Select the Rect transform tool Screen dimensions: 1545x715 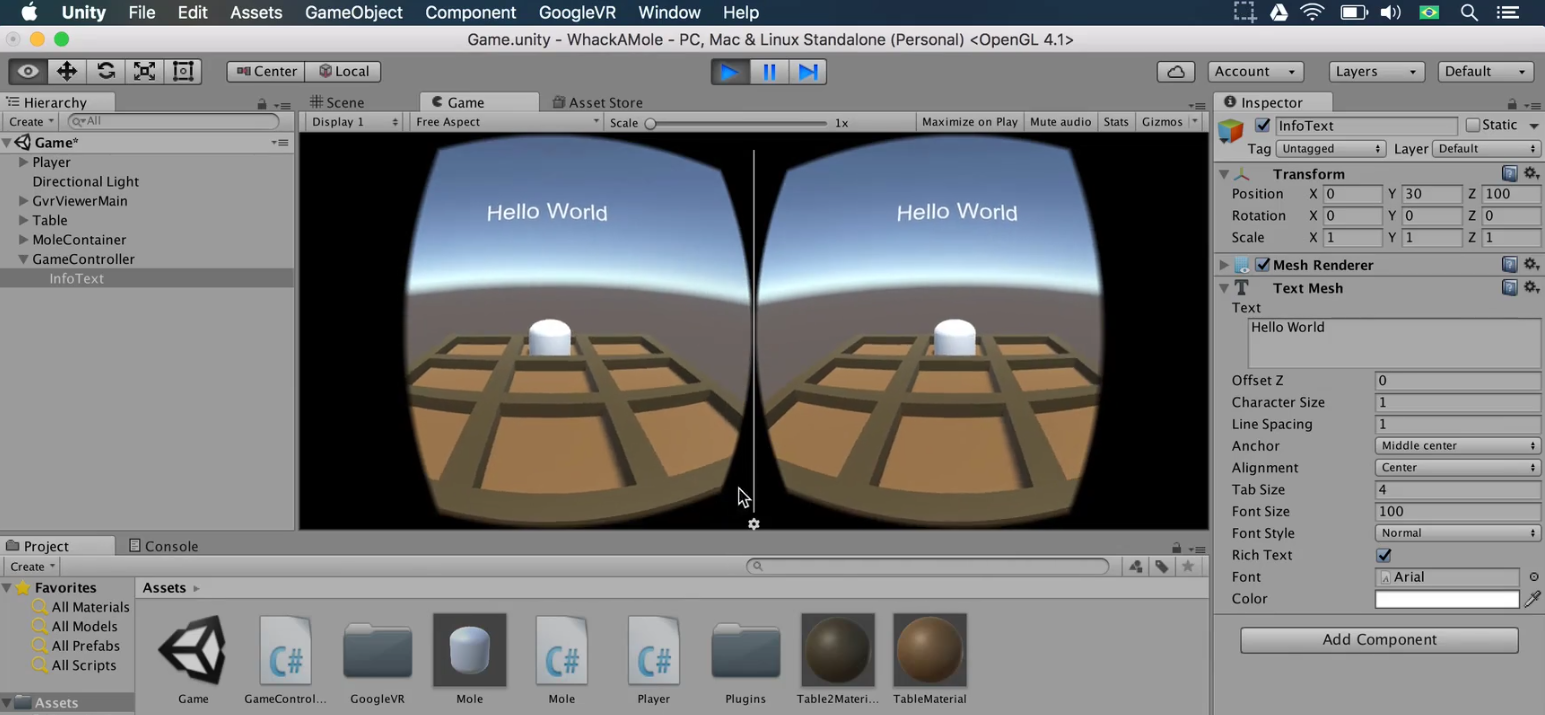(x=181, y=70)
